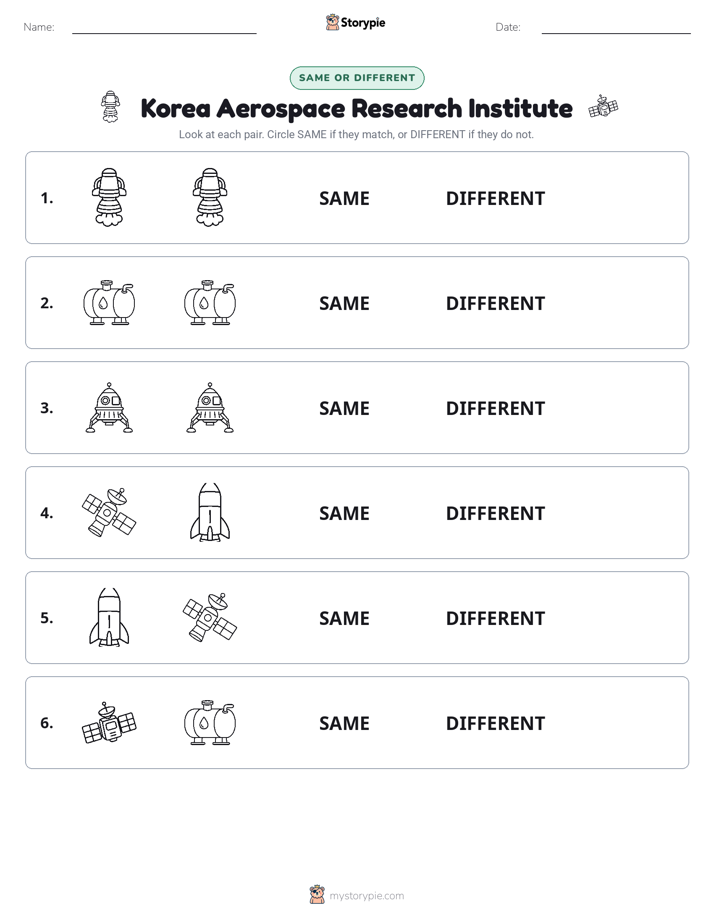Click the rocket icon in row 5
Image resolution: width=714 pixels, height=924 pixels.
(109, 617)
